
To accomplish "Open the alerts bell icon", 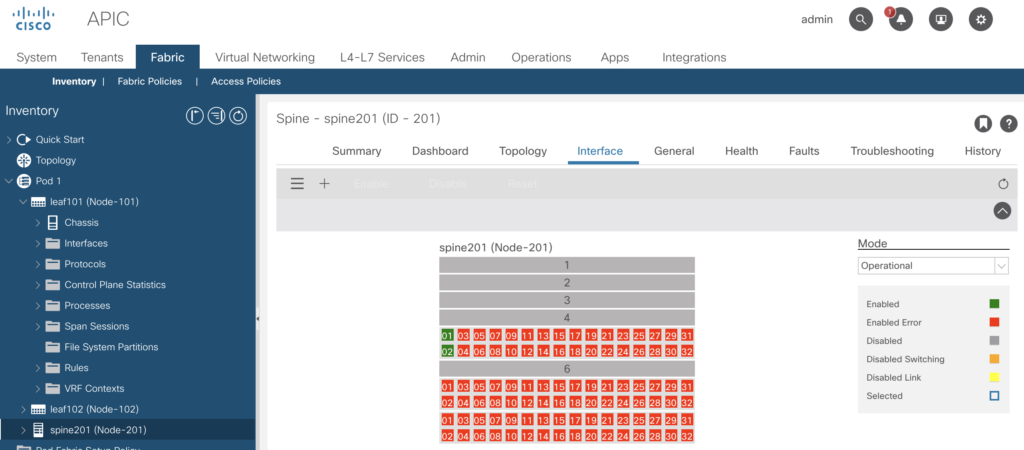I will pyautogui.click(x=901, y=20).
